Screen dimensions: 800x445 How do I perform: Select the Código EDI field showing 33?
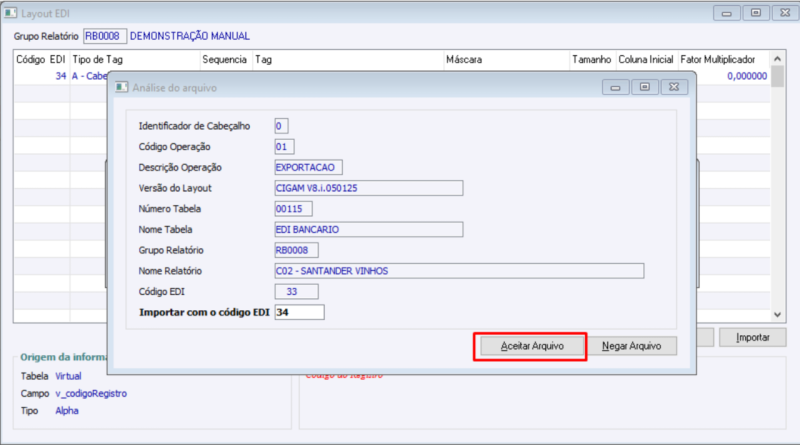296,291
